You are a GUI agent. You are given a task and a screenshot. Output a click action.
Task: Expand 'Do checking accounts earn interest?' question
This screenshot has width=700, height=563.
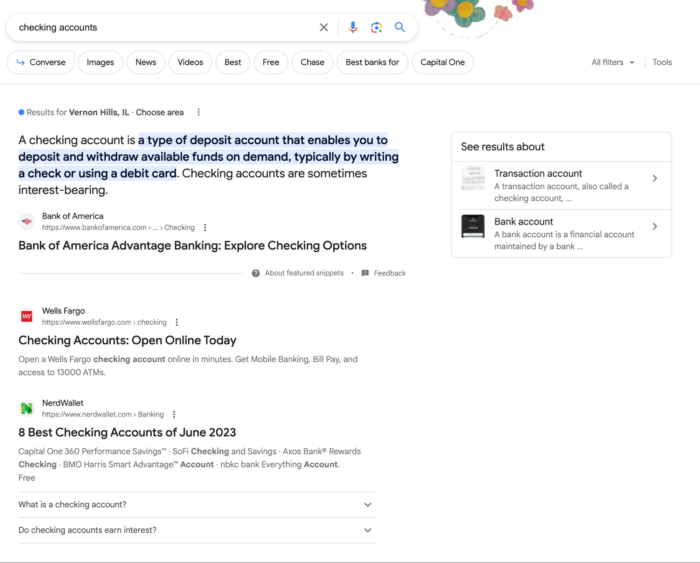click(196, 530)
